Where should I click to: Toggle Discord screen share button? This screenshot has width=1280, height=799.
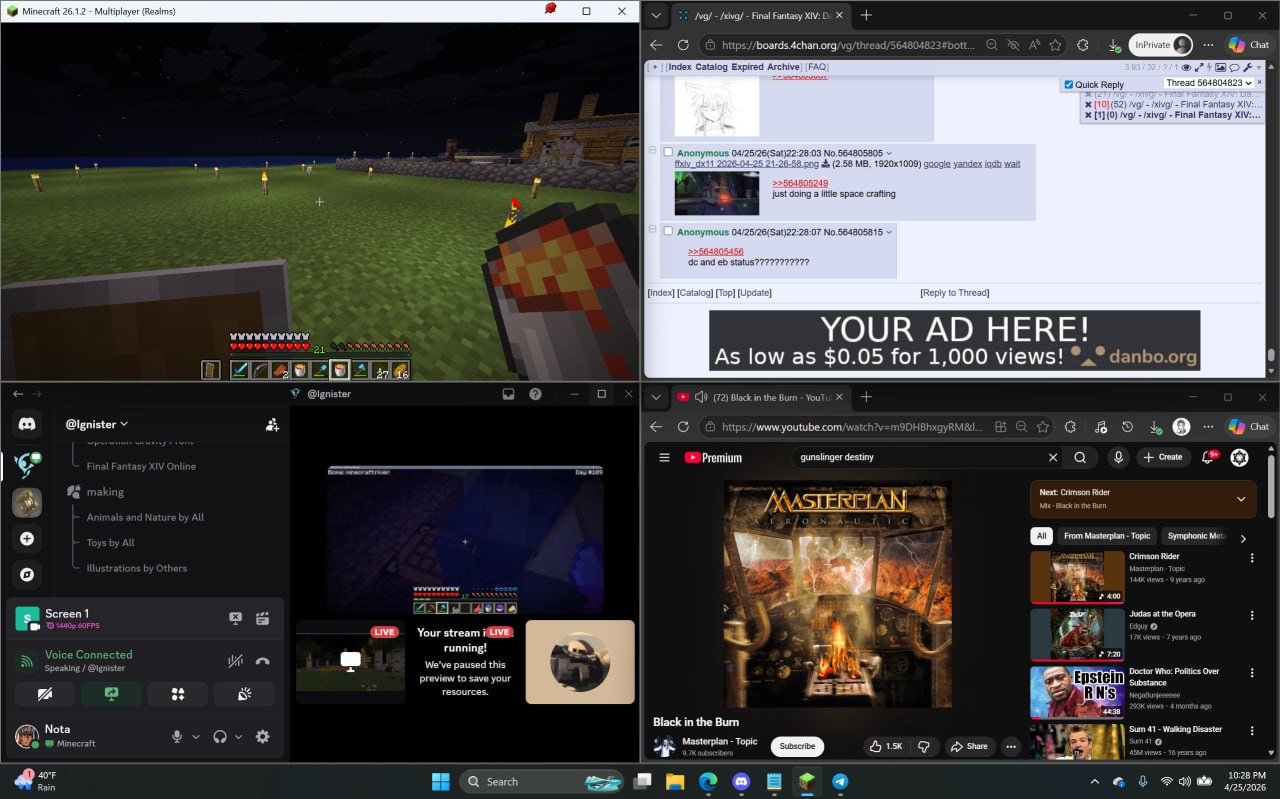pyautogui.click(x=111, y=694)
